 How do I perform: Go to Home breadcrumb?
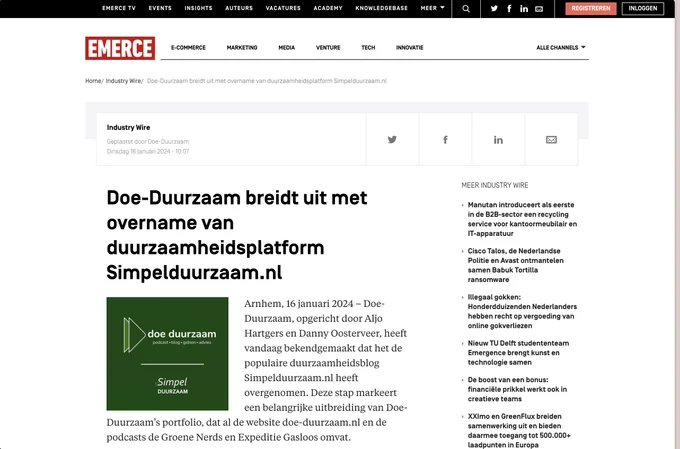tap(93, 81)
